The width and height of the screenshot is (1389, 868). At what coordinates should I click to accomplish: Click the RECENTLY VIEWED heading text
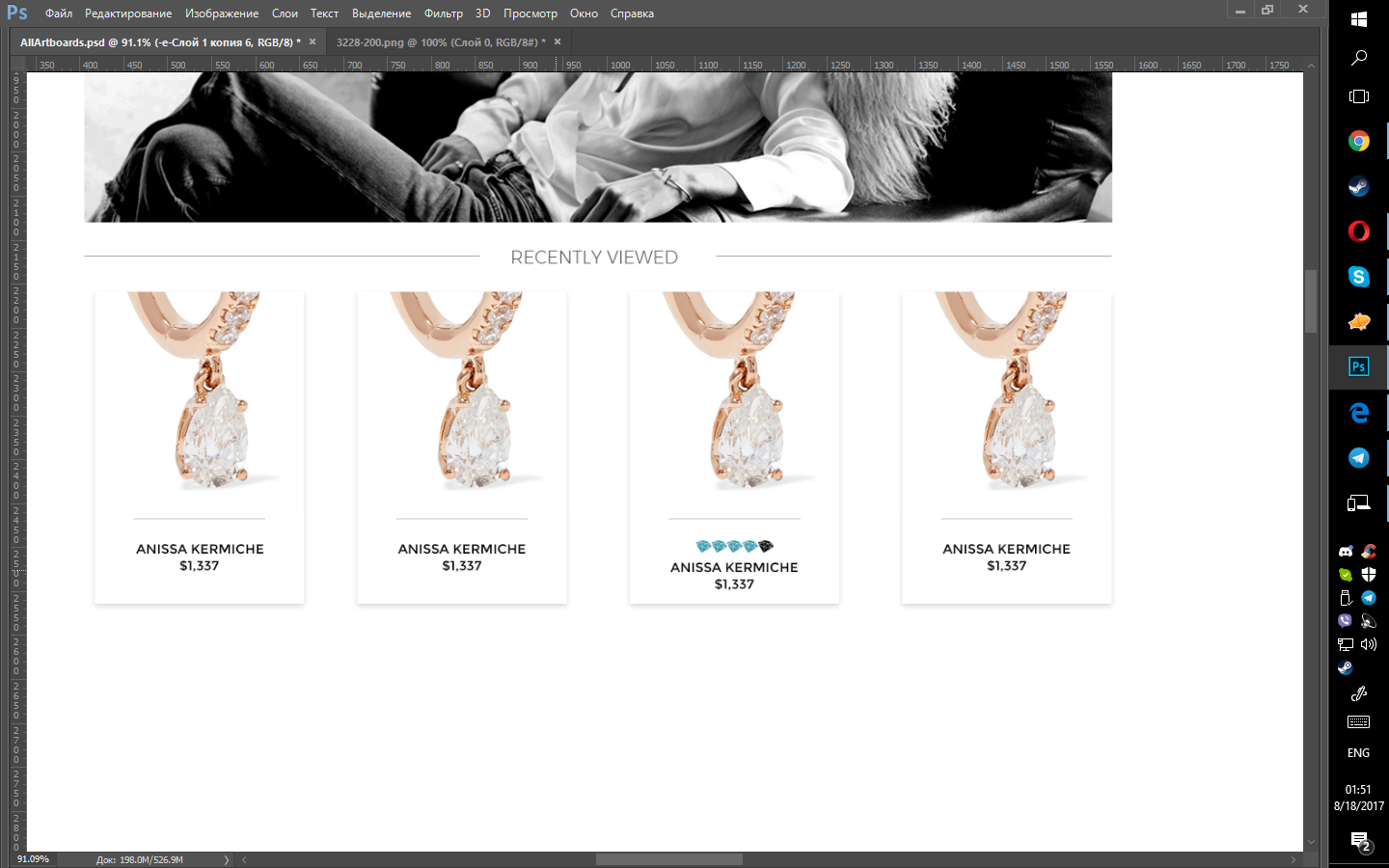point(594,258)
